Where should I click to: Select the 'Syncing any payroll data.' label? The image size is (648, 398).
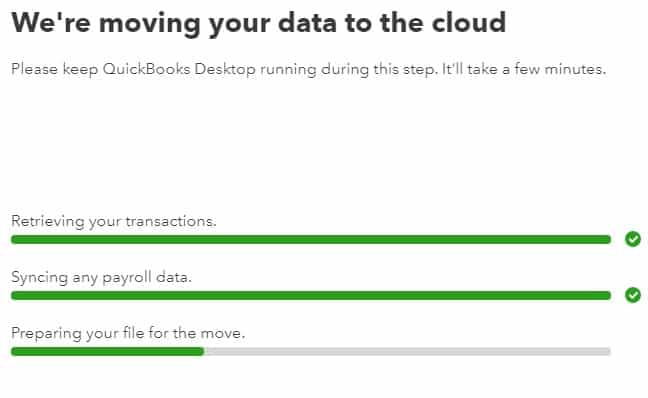coord(101,277)
